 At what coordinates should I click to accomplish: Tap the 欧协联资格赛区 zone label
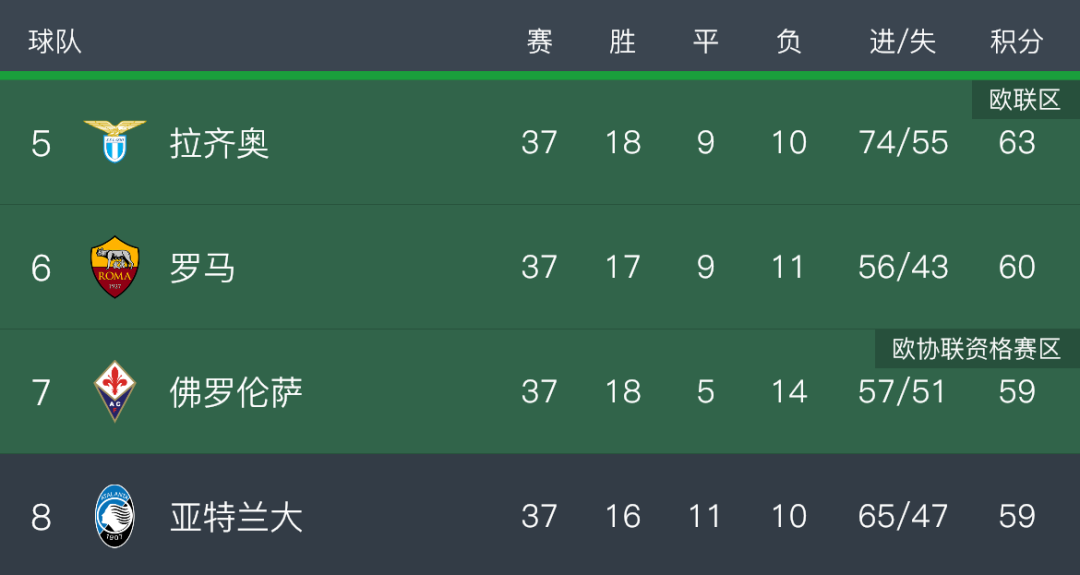[977, 348]
